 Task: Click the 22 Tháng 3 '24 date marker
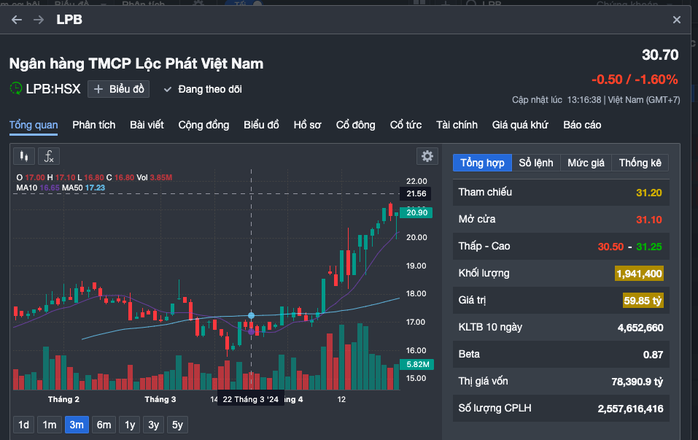pos(251,399)
